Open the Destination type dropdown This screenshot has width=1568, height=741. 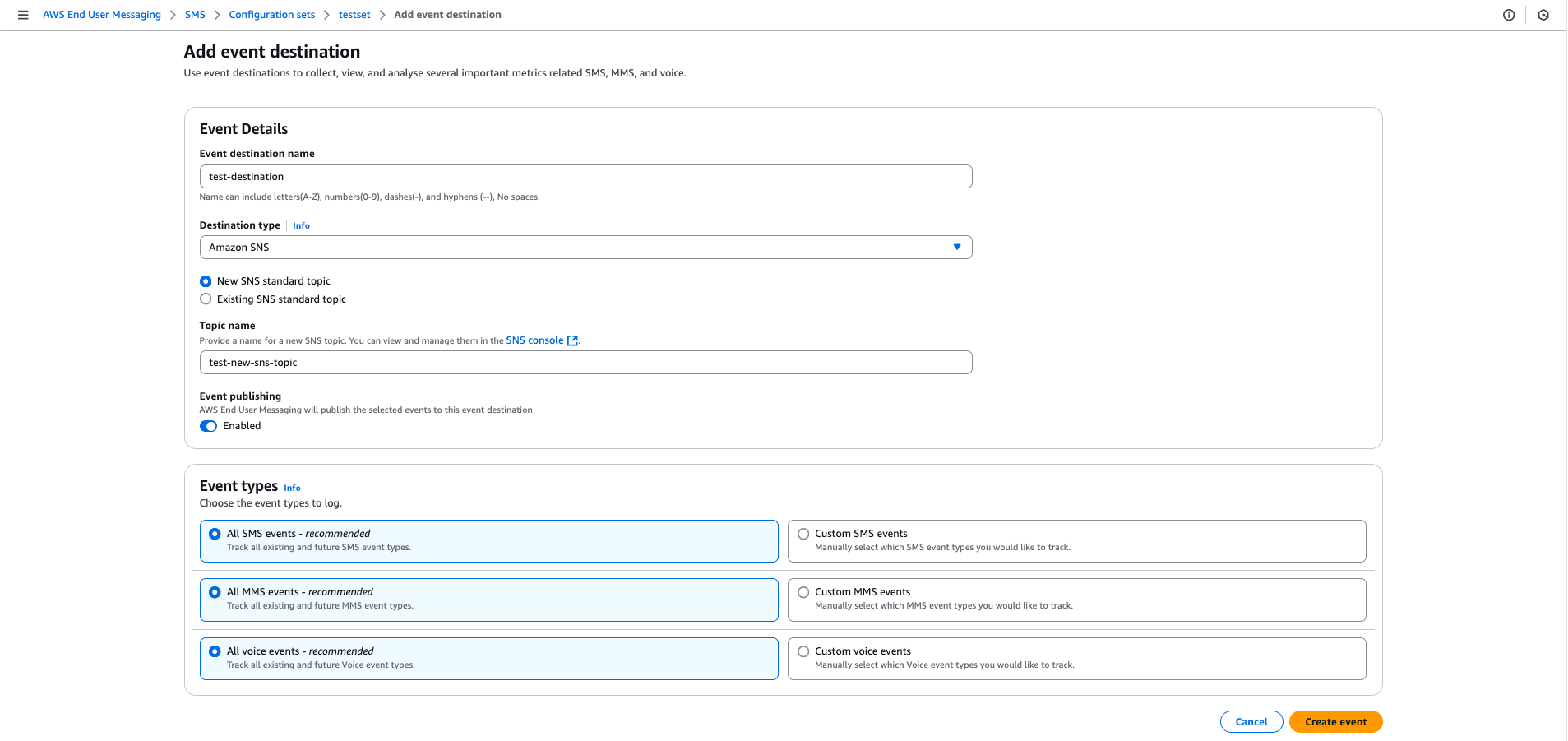(x=585, y=248)
